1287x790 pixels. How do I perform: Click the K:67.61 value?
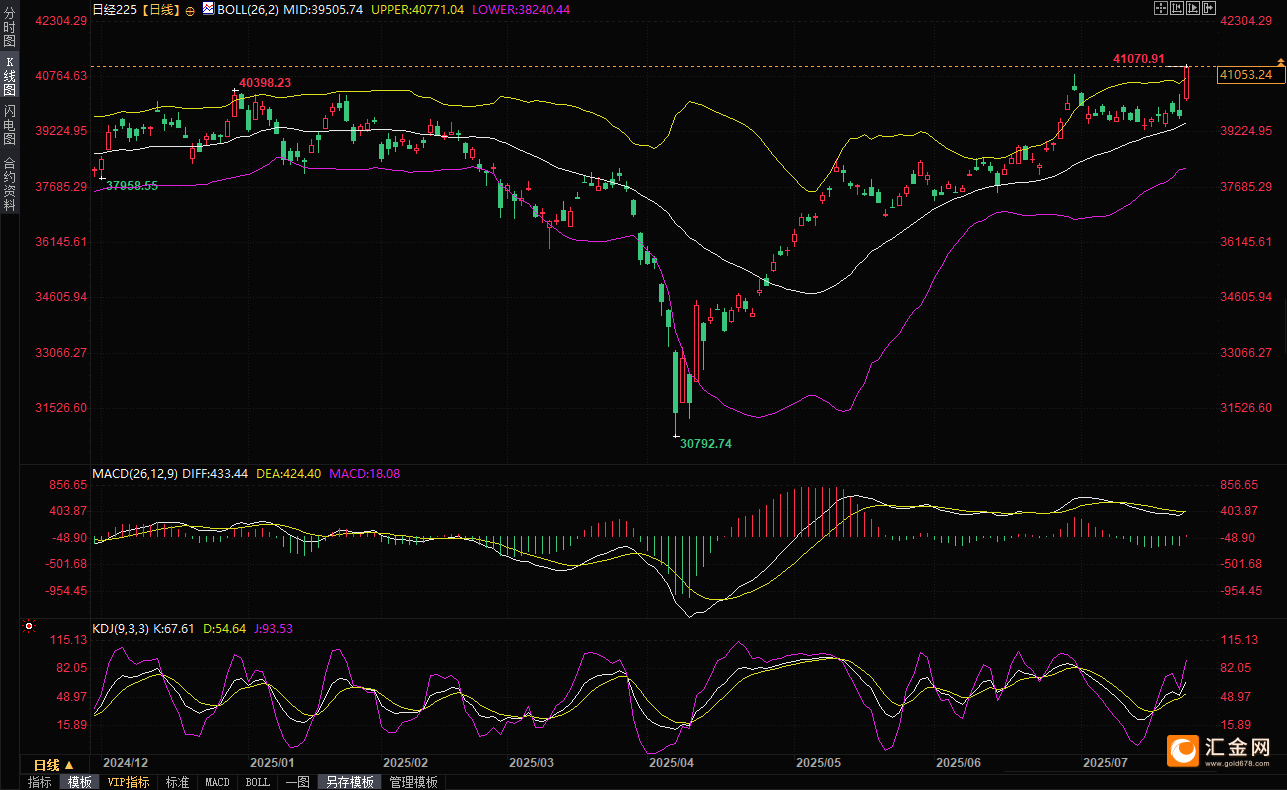174,628
